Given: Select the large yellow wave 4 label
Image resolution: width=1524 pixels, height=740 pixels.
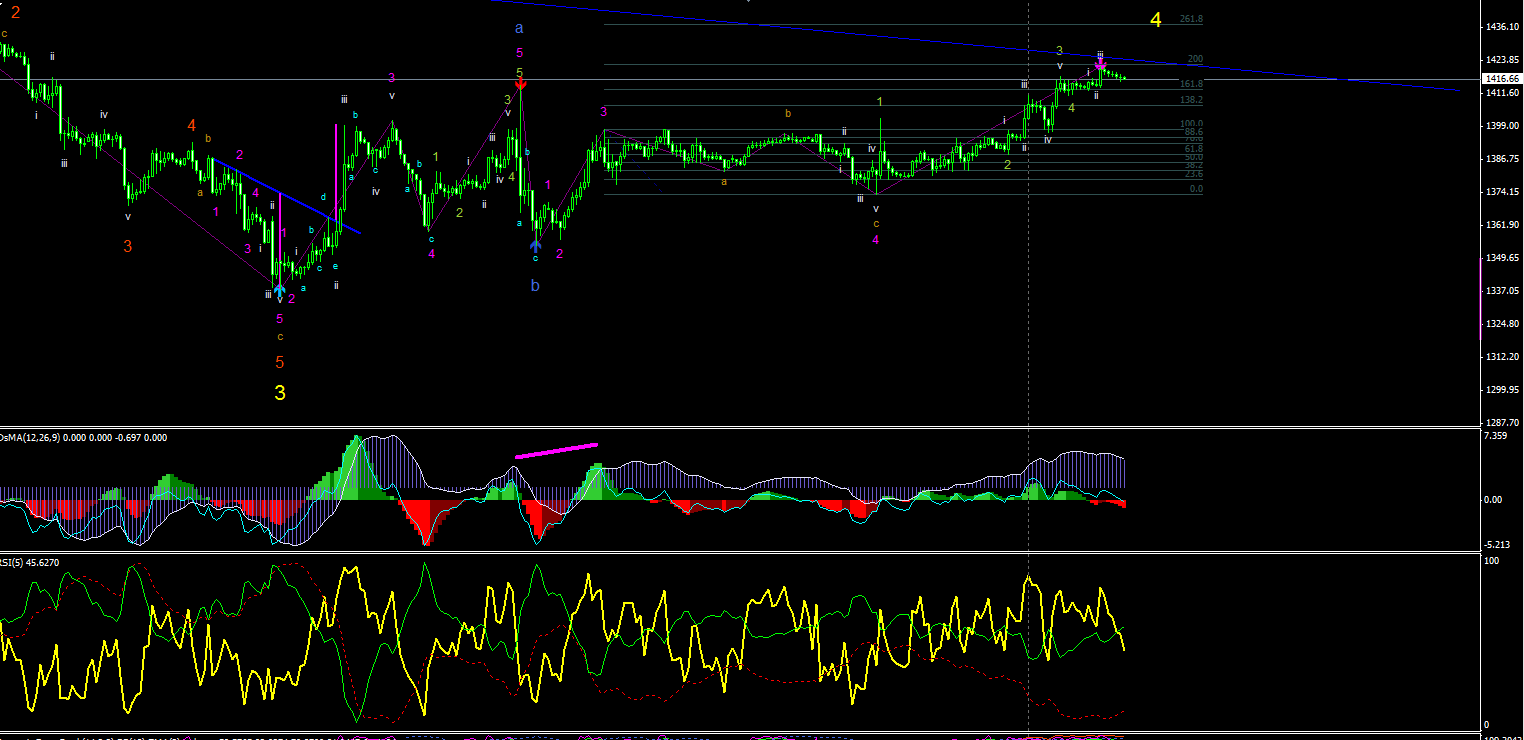Looking at the screenshot, I should point(1156,20).
